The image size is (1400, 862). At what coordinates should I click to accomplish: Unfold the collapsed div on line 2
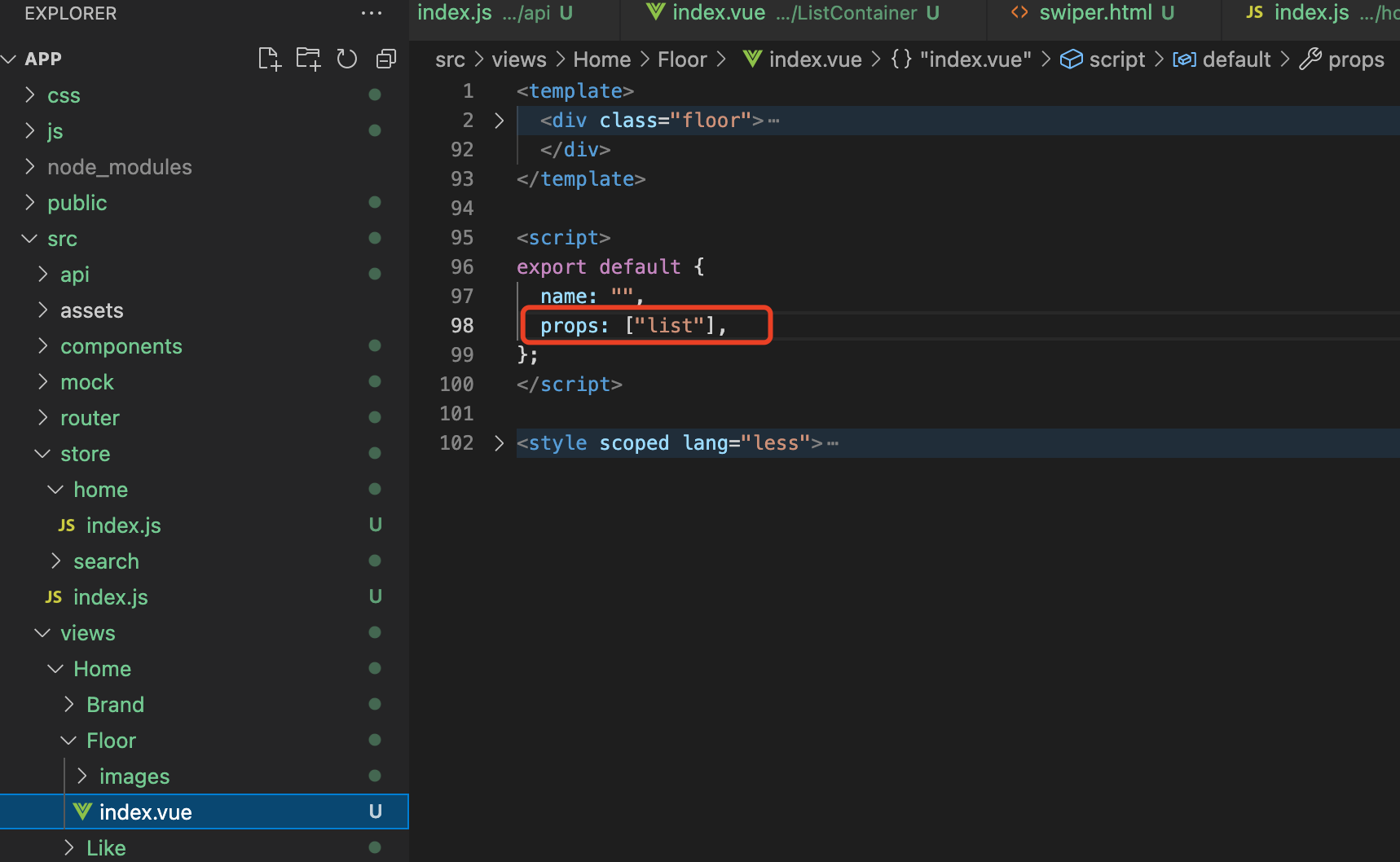[500, 121]
